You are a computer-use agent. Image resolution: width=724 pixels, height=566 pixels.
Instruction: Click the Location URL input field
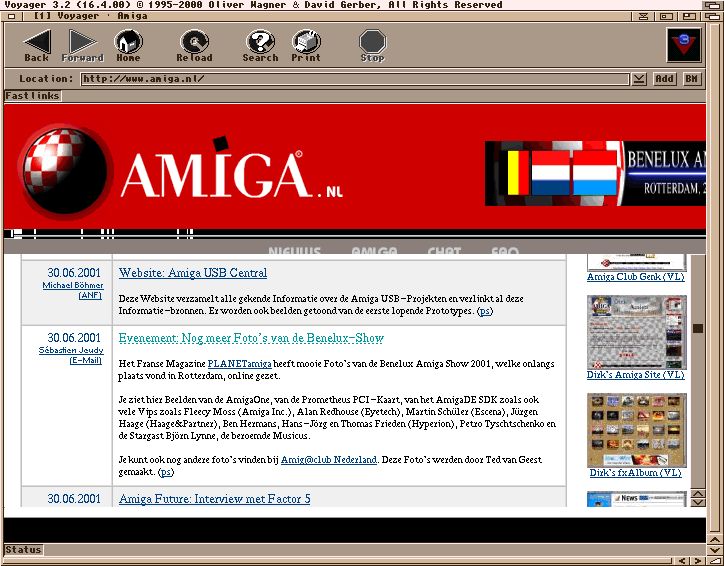coord(355,79)
